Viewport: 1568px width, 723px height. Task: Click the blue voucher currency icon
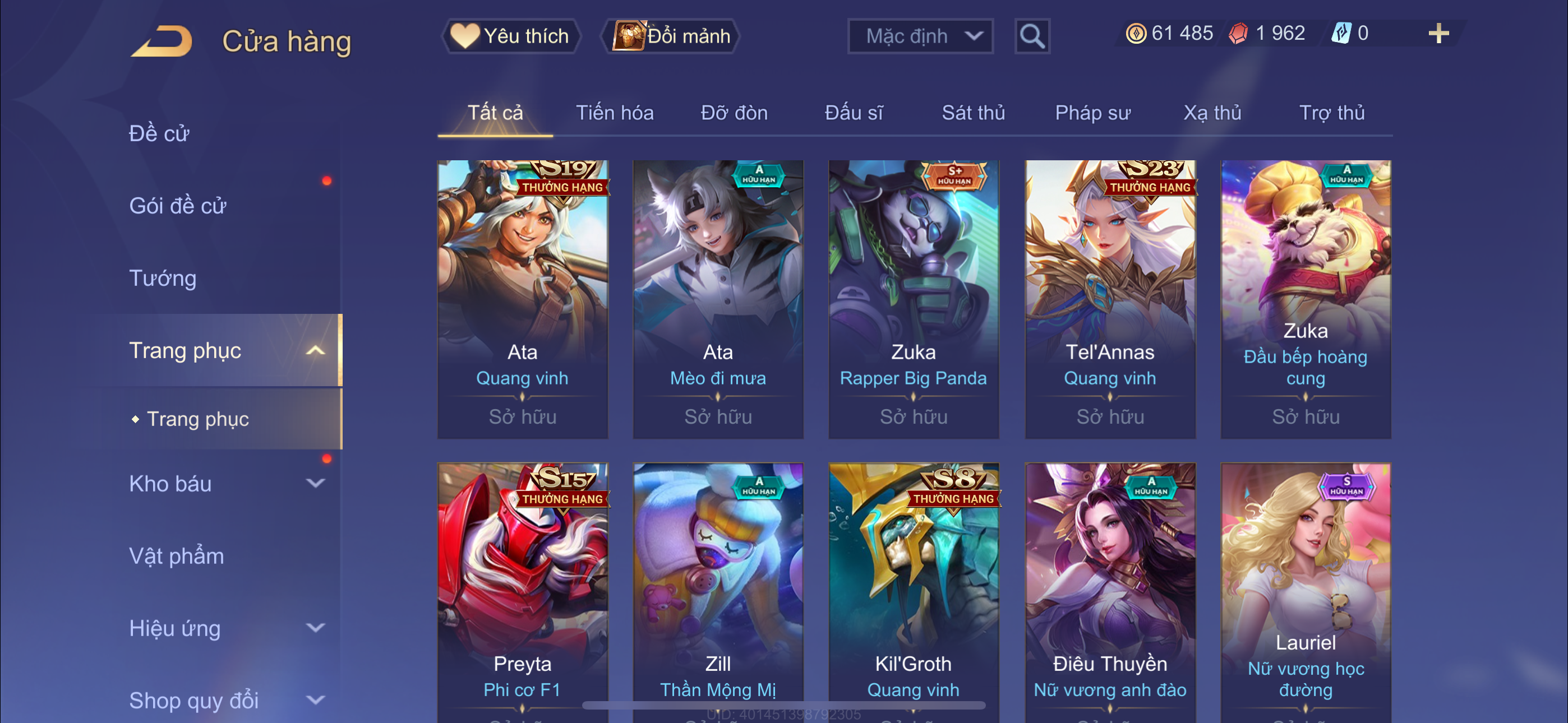[x=1341, y=34]
